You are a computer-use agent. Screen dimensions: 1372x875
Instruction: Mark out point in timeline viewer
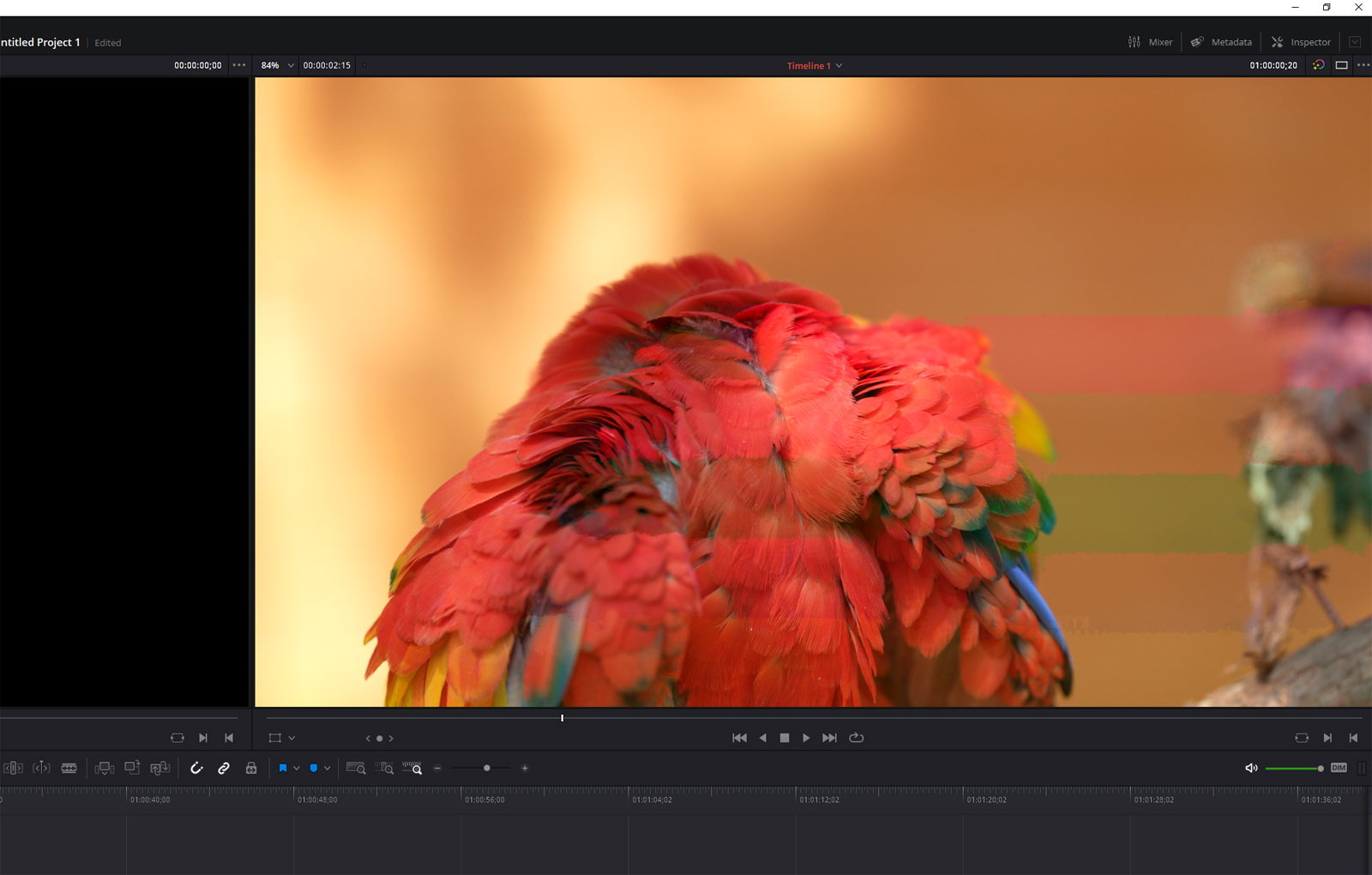(1353, 738)
